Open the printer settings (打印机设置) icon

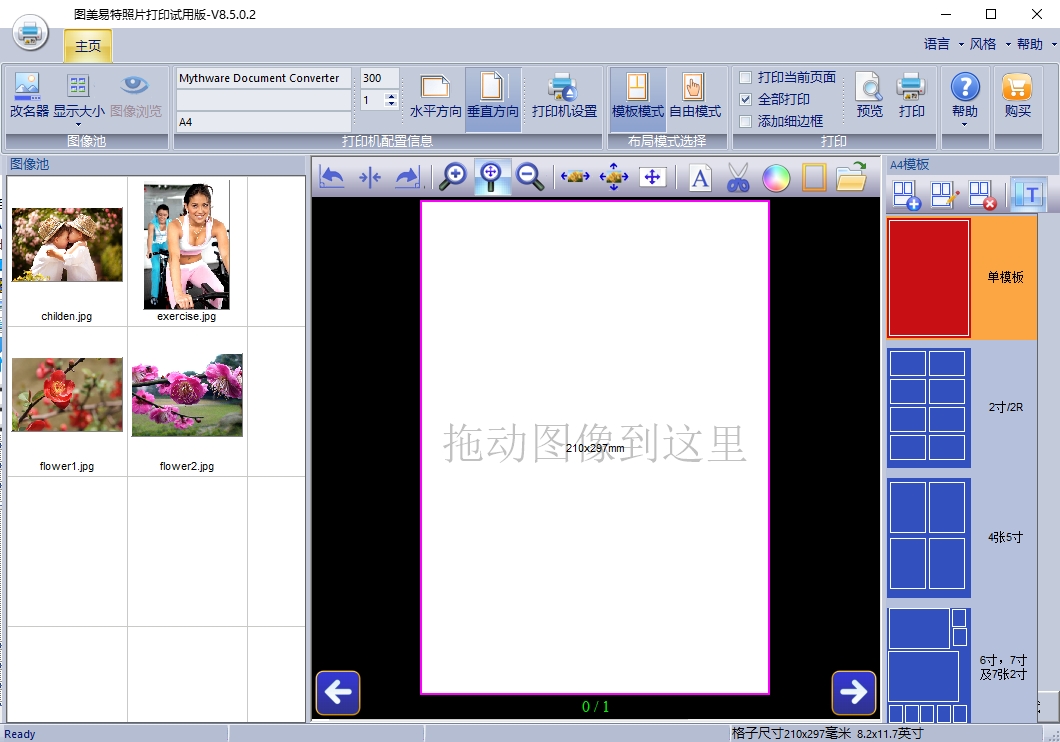tap(564, 96)
